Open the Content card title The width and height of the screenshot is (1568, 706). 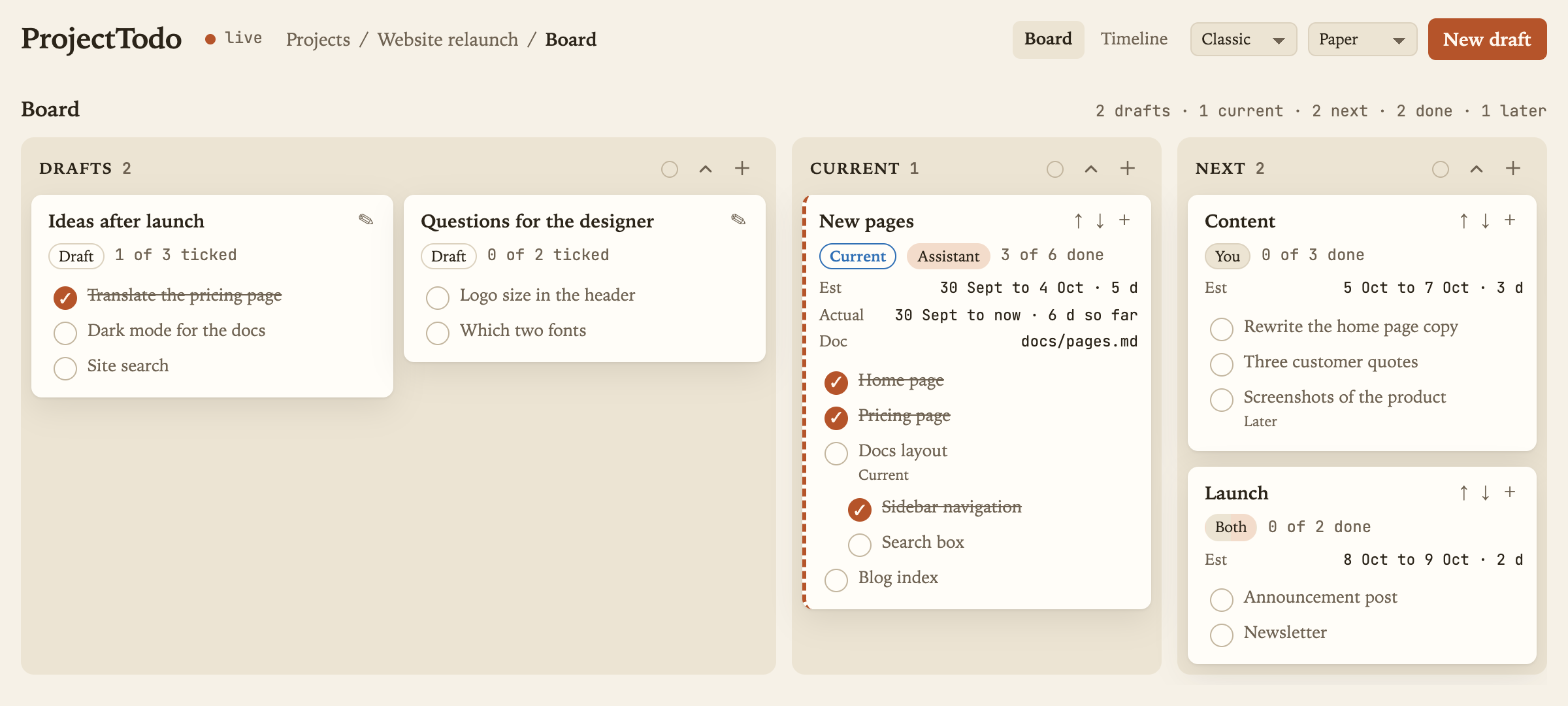click(1239, 221)
